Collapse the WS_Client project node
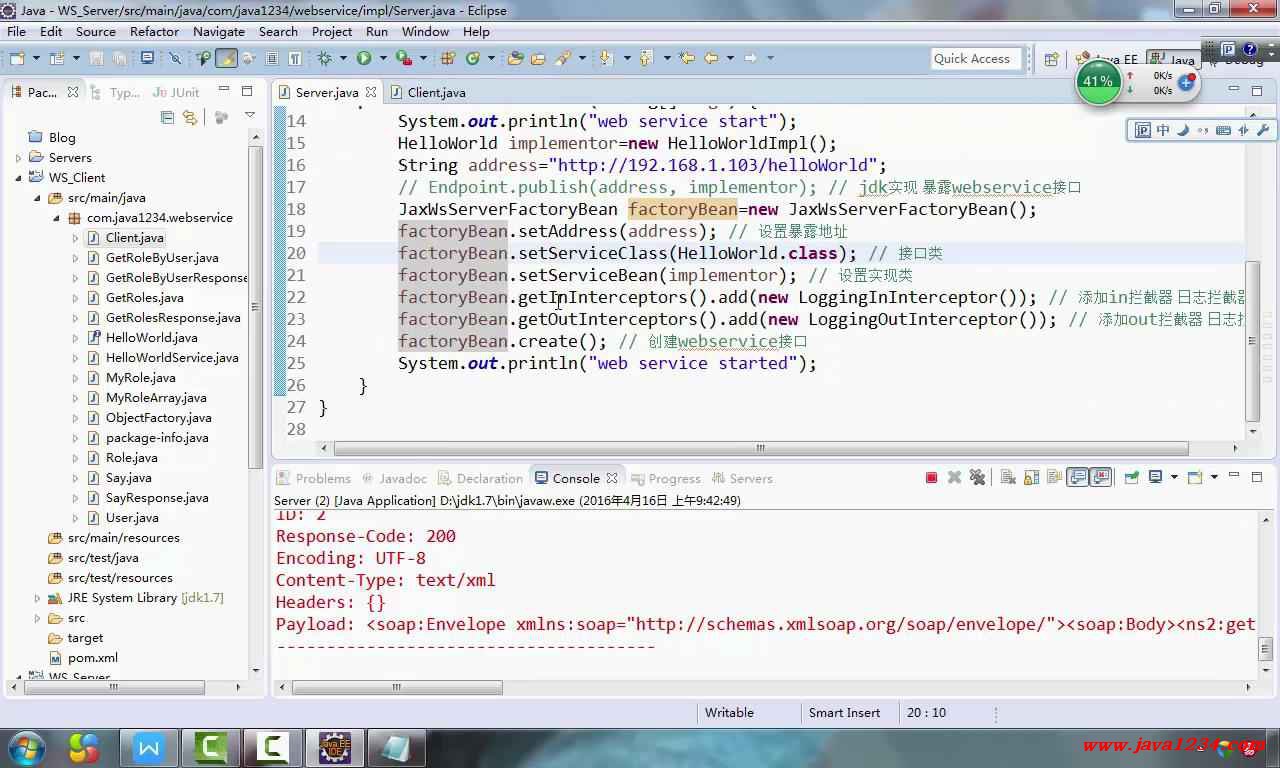 (x=19, y=177)
